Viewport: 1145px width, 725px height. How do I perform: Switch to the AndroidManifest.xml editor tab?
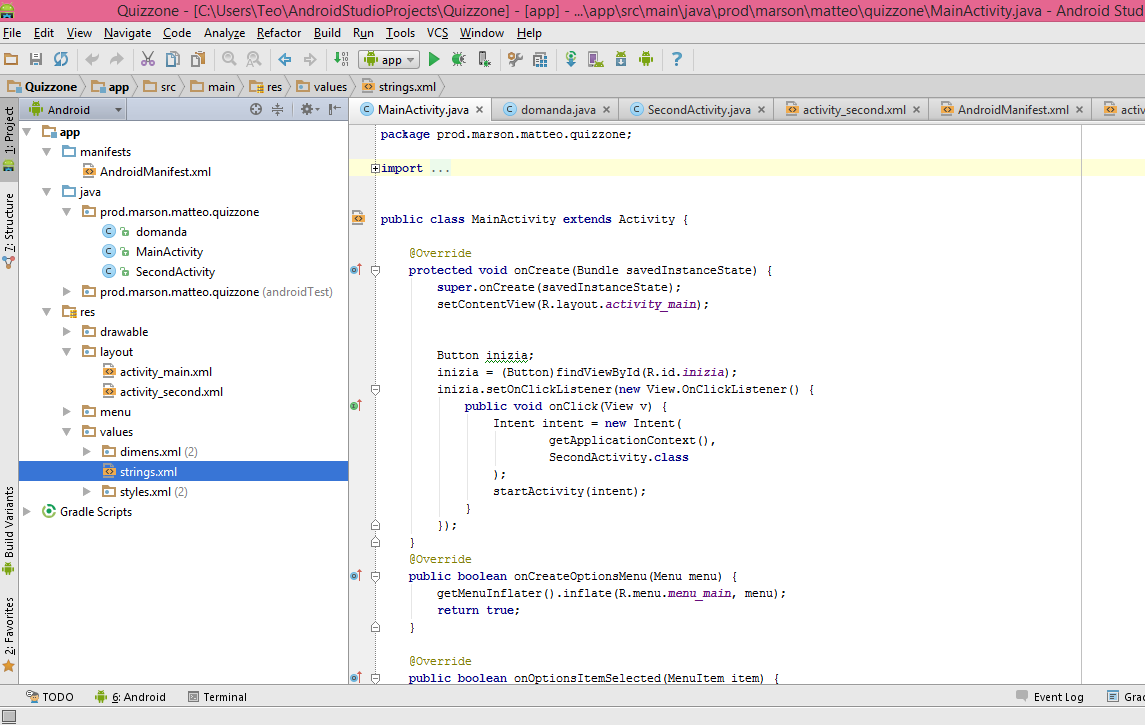tap(1012, 110)
